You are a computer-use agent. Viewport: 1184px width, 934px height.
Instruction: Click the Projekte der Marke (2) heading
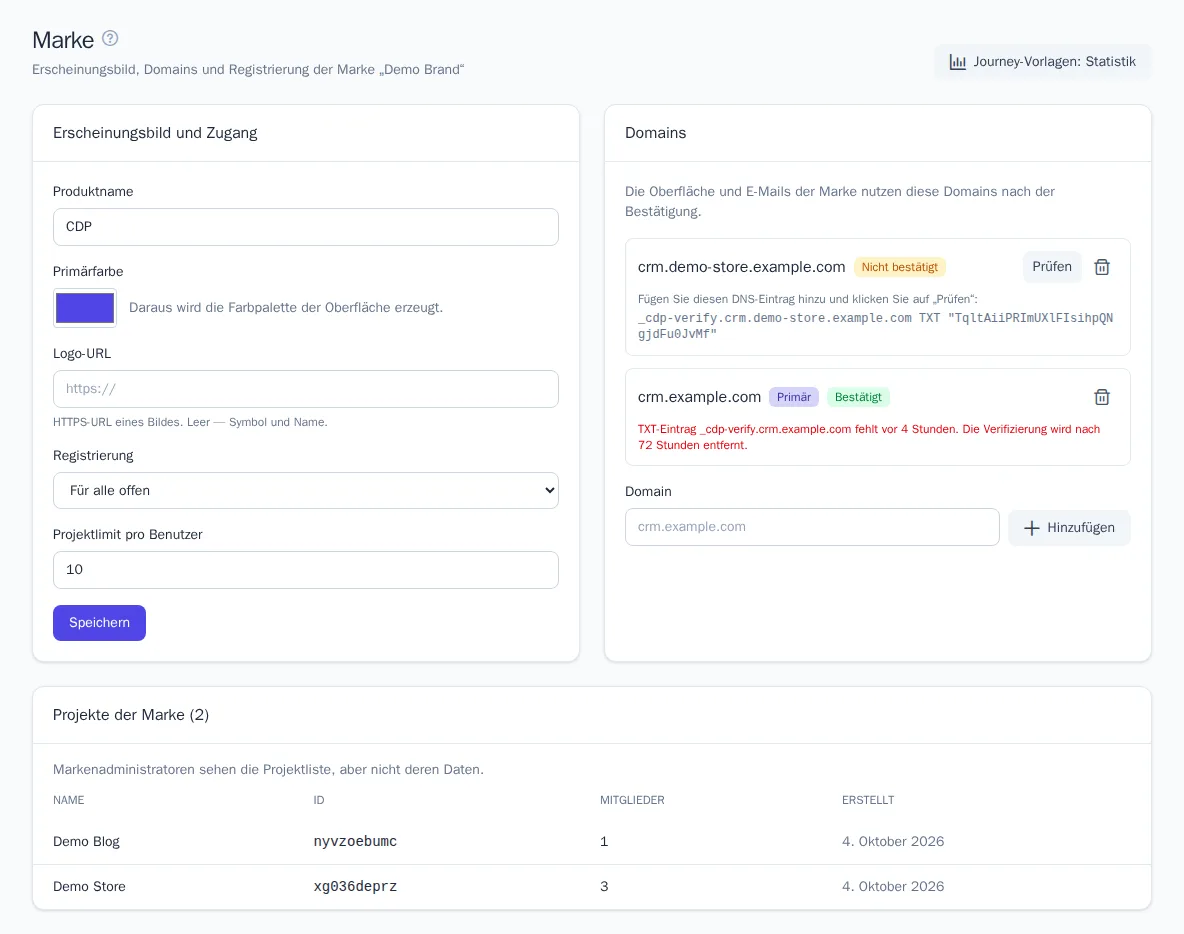click(x=131, y=715)
